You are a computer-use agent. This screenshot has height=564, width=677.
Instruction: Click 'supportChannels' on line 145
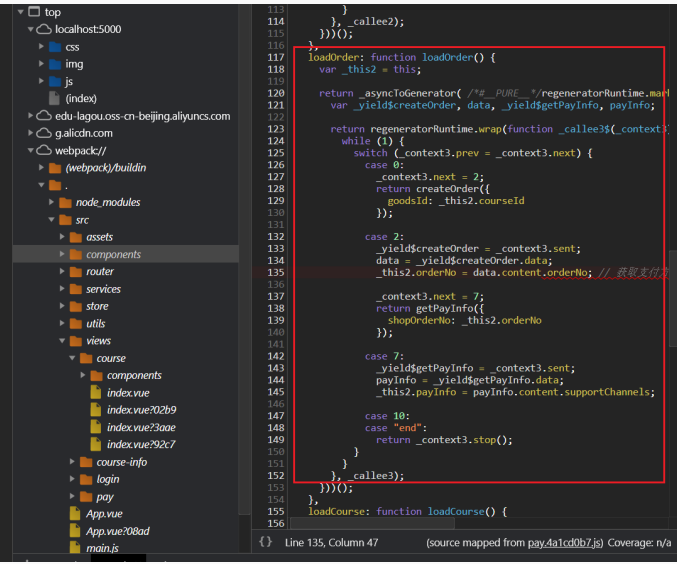607,392
